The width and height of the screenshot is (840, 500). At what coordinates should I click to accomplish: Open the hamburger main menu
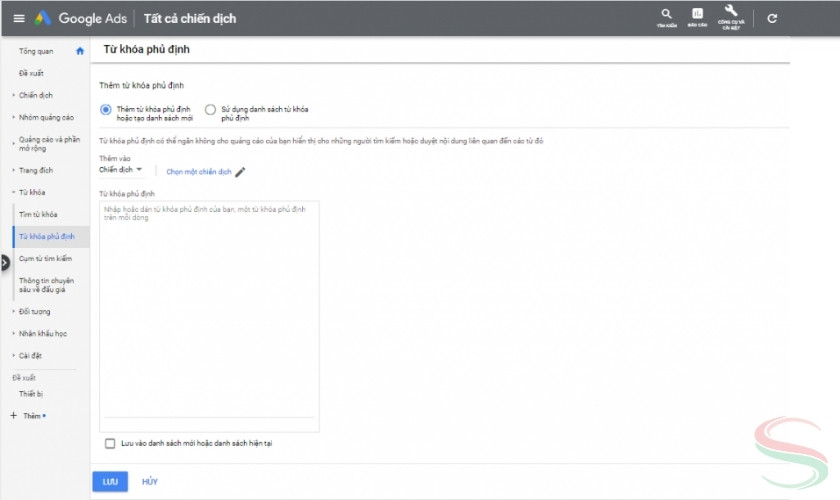pyautogui.click(x=18, y=18)
